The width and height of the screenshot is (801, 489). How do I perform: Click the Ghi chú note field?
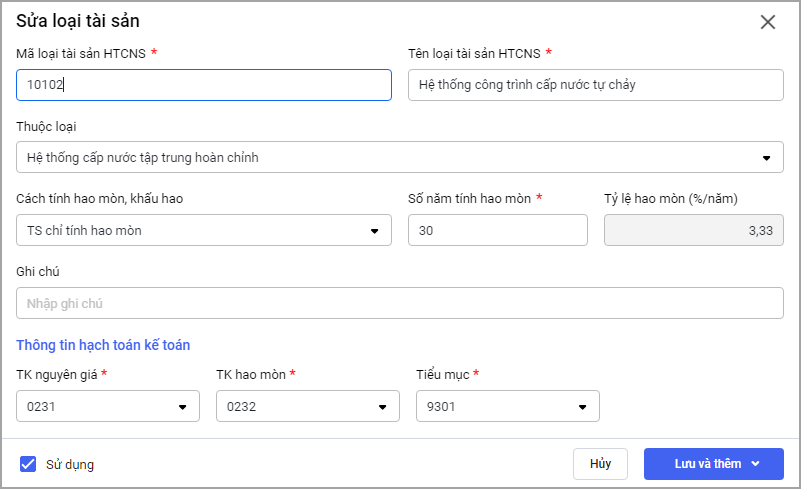point(399,303)
